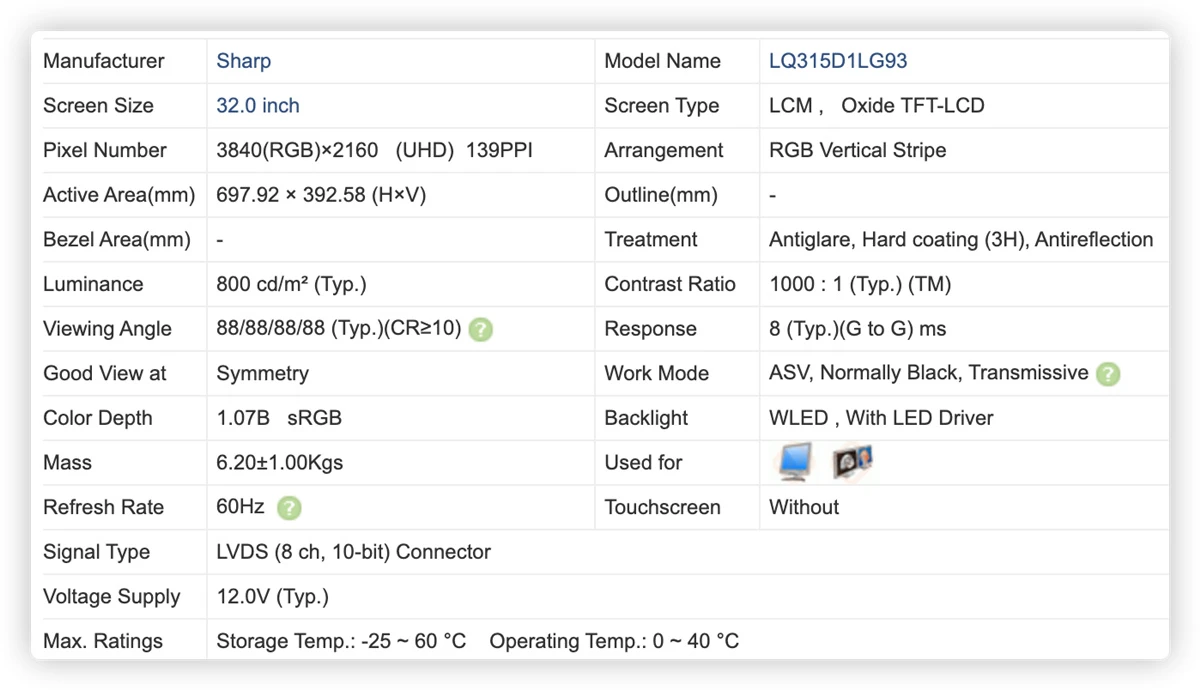Click the Max. Ratings temperature text
1200x690 pixels.
(478, 641)
